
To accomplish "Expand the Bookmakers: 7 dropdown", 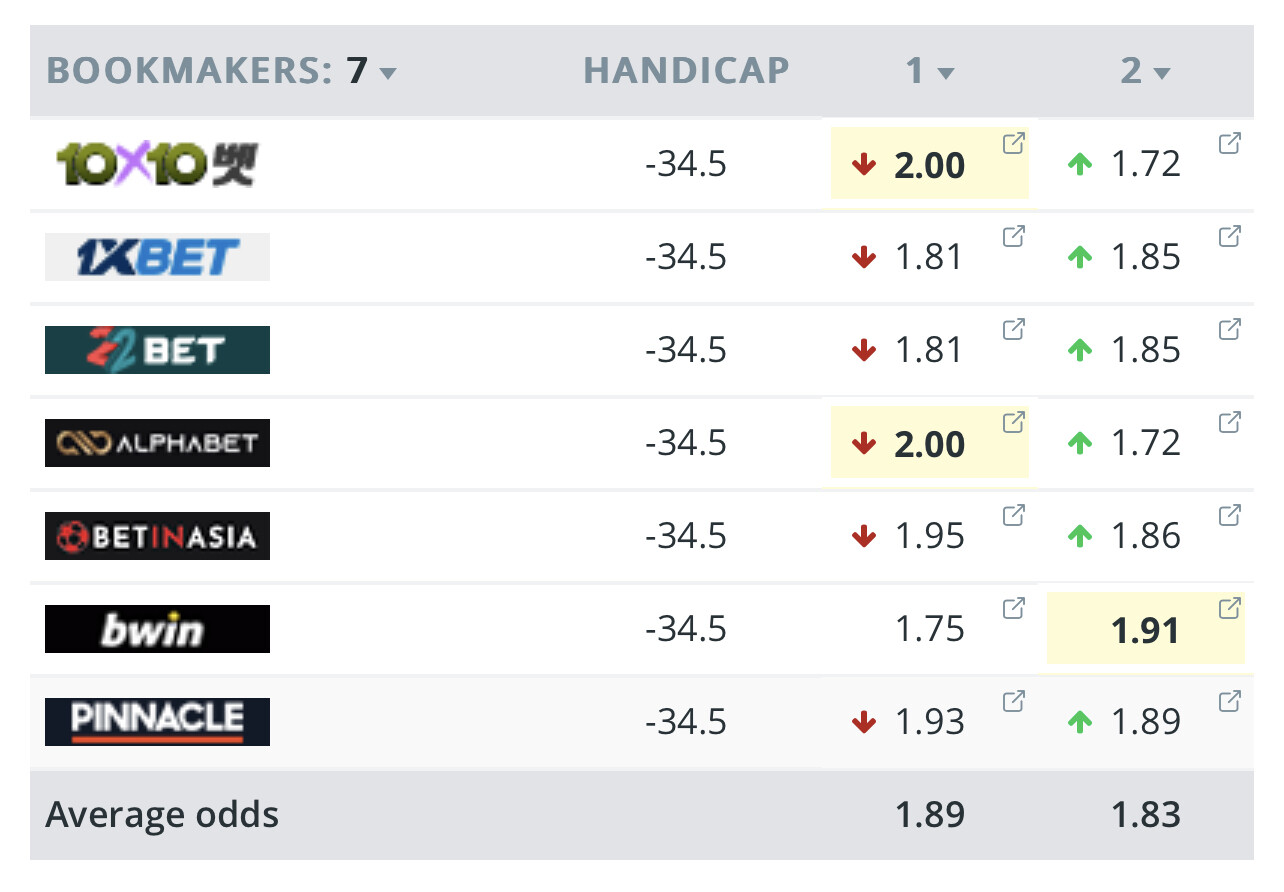I will pos(388,73).
